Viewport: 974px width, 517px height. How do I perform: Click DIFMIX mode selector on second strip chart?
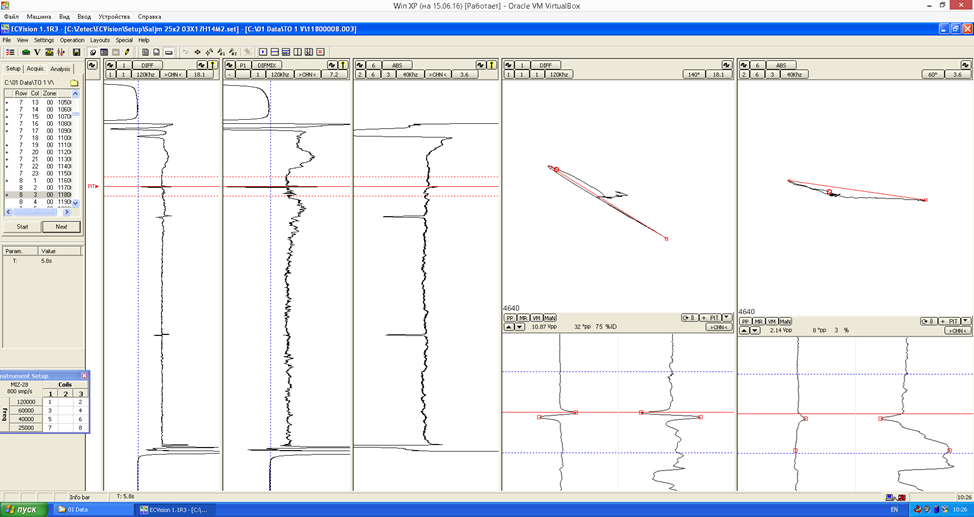pos(266,65)
